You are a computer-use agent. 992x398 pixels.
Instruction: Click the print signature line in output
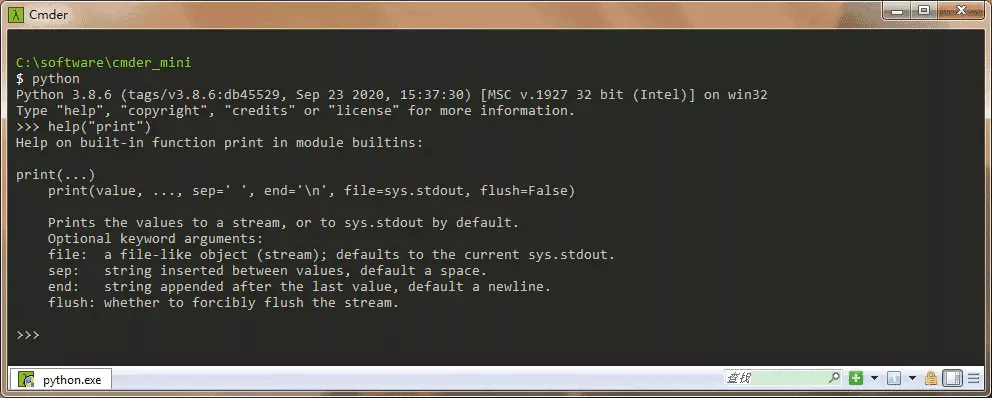click(x=311, y=190)
